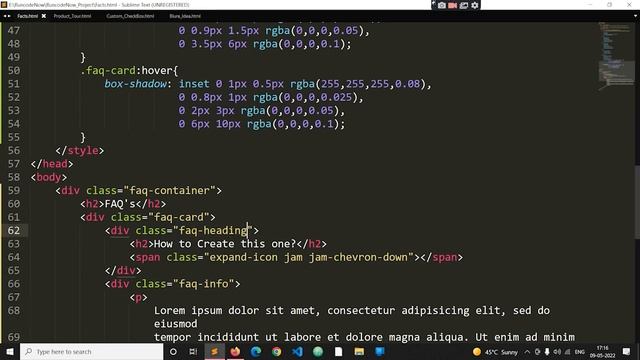Click the microphone tray icon
640x360 pixels.
click(x=547, y=352)
